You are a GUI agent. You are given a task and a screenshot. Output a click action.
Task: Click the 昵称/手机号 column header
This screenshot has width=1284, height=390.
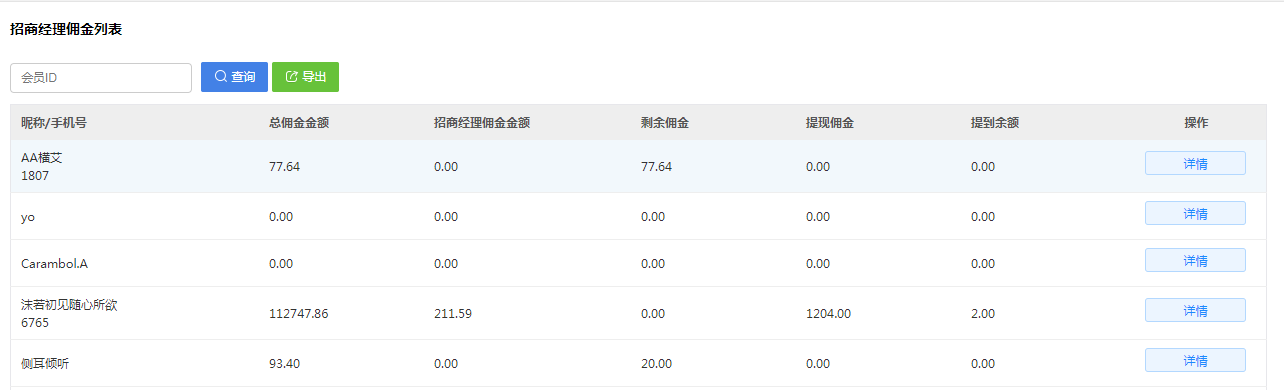pos(54,123)
